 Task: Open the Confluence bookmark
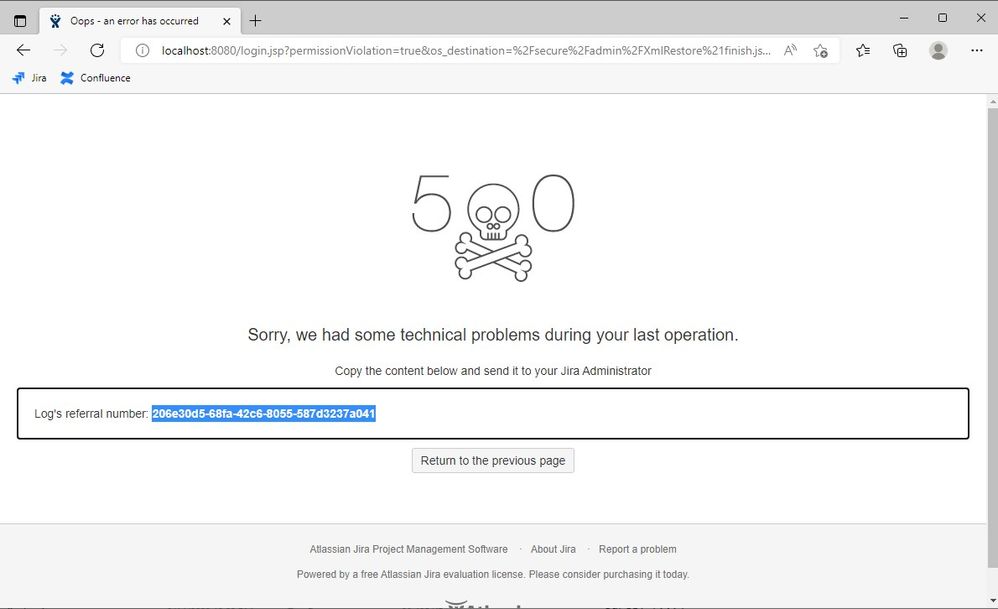tap(95, 78)
